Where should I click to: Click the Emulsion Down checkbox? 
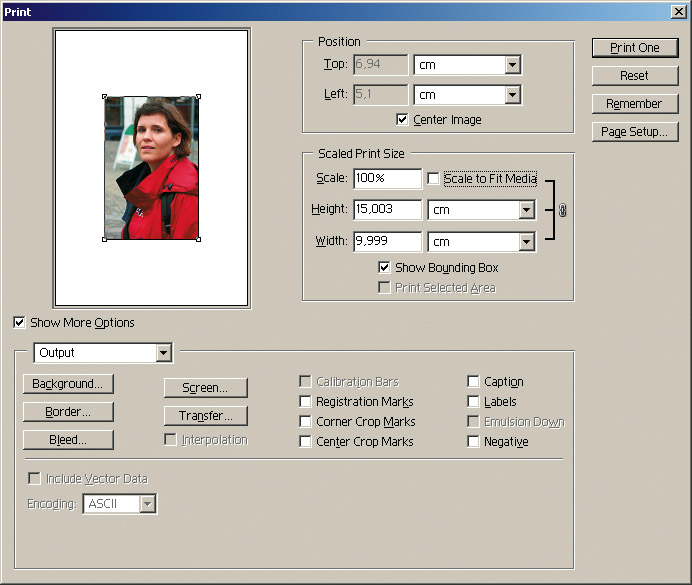pyautogui.click(x=473, y=421)
